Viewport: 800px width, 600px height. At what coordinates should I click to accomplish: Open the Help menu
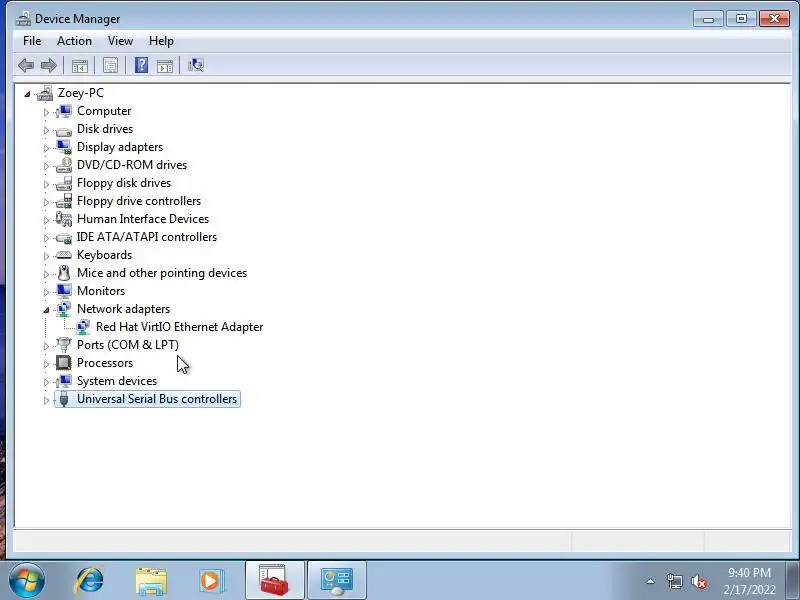click(x=161, y=41)
